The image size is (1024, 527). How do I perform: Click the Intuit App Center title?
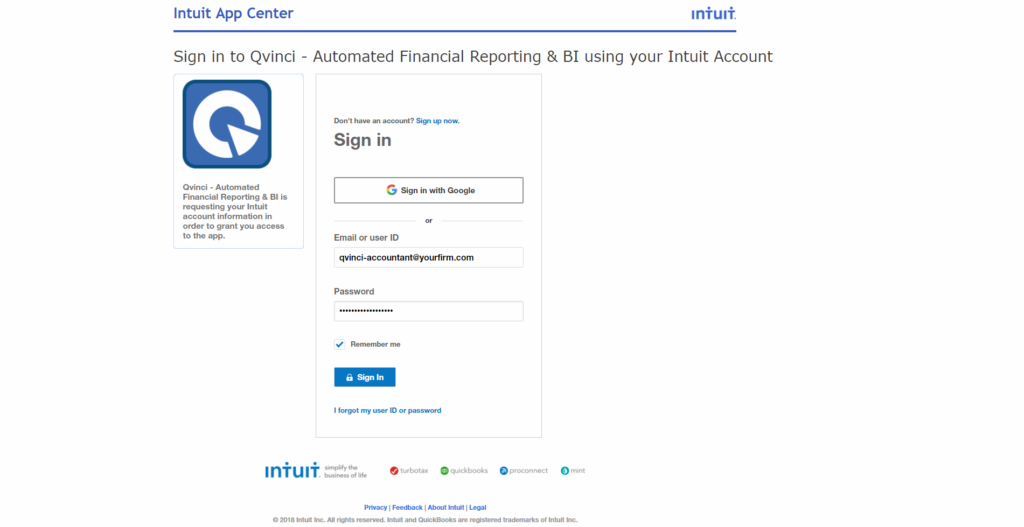pyautogui.click(x=233, y=14)
